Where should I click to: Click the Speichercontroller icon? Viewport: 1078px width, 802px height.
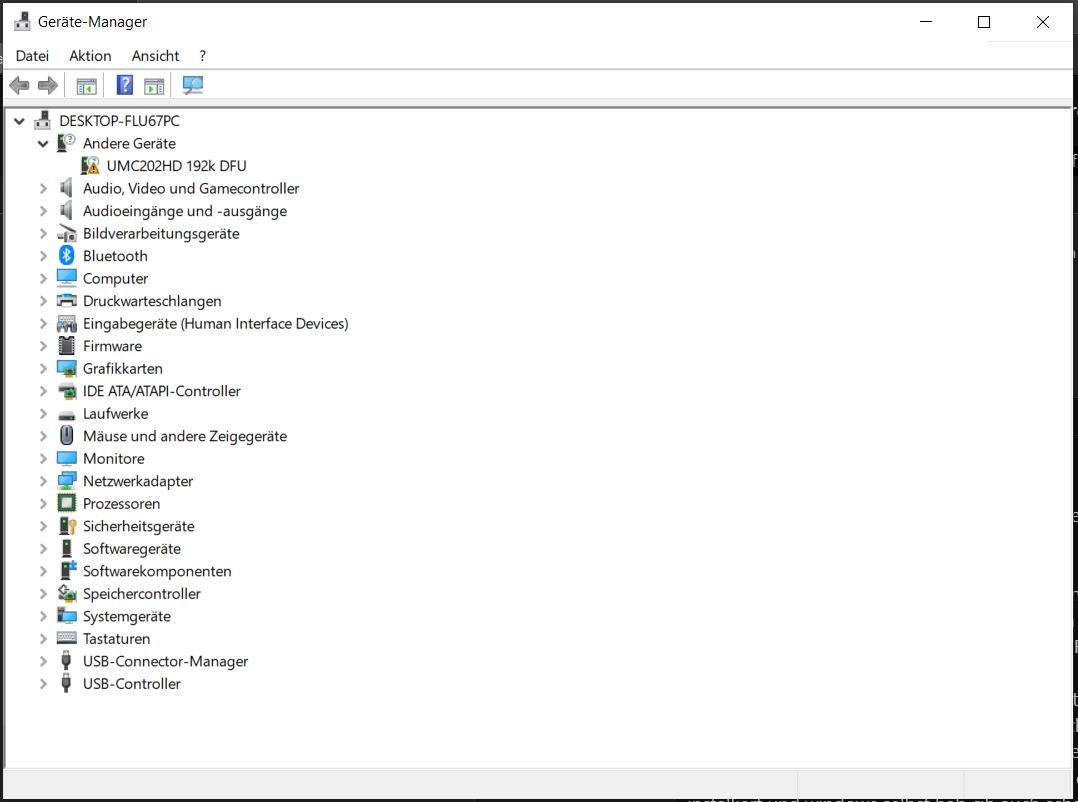[67, 593]
